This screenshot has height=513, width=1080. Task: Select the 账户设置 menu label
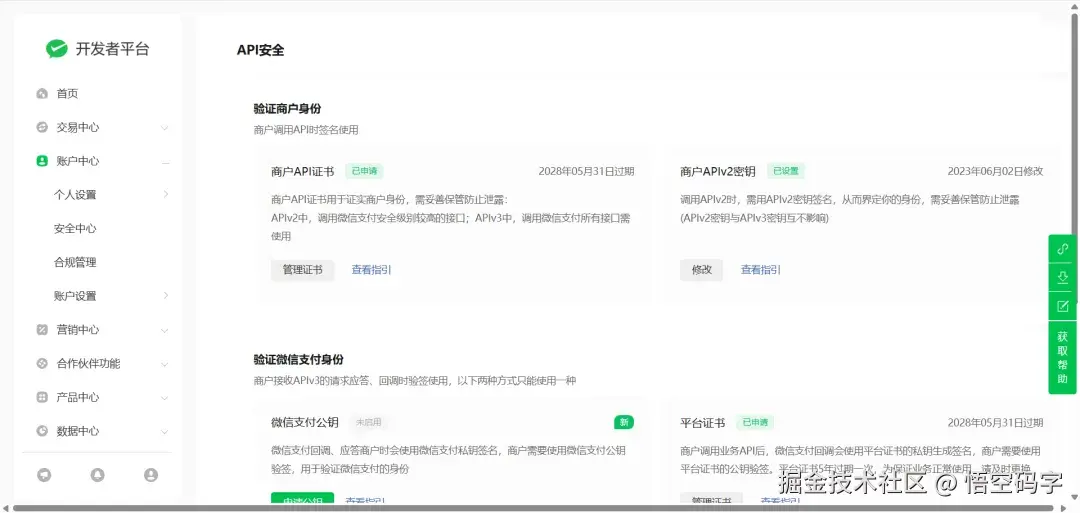point(75,296)
